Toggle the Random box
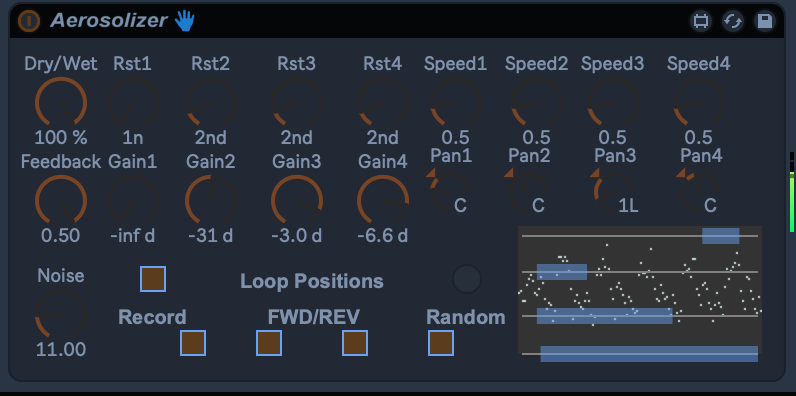 click(441, 343)
